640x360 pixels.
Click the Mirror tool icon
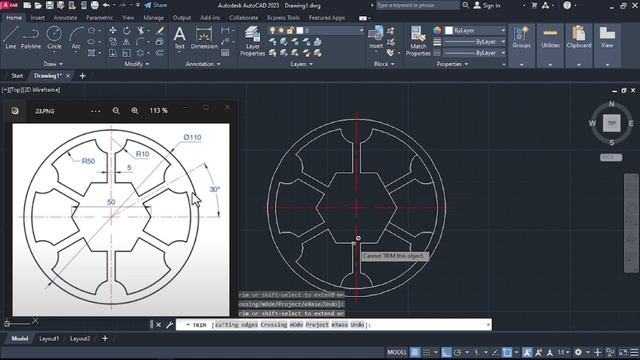pos(127,42)
